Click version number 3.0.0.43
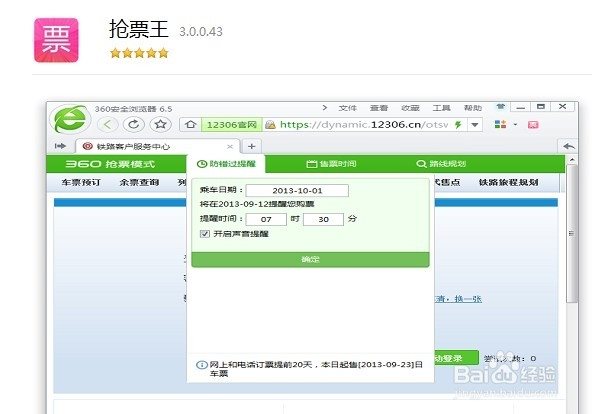592x414 pixels. coord(201,32)
